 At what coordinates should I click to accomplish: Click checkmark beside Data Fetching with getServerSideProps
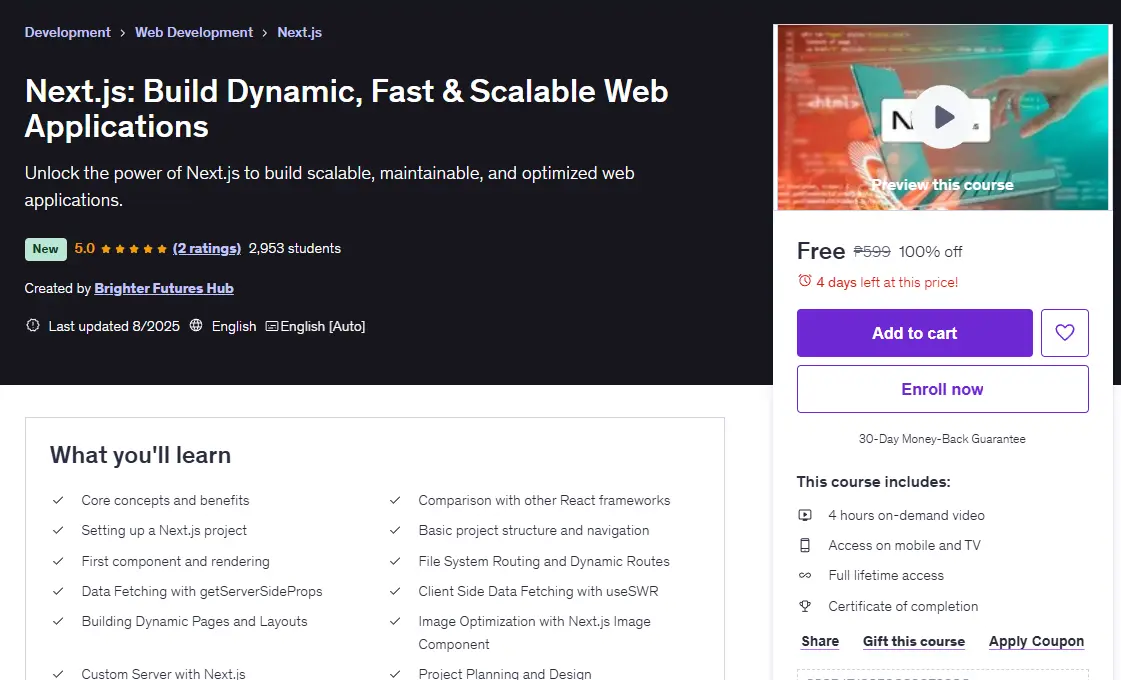tap(59, 591)
